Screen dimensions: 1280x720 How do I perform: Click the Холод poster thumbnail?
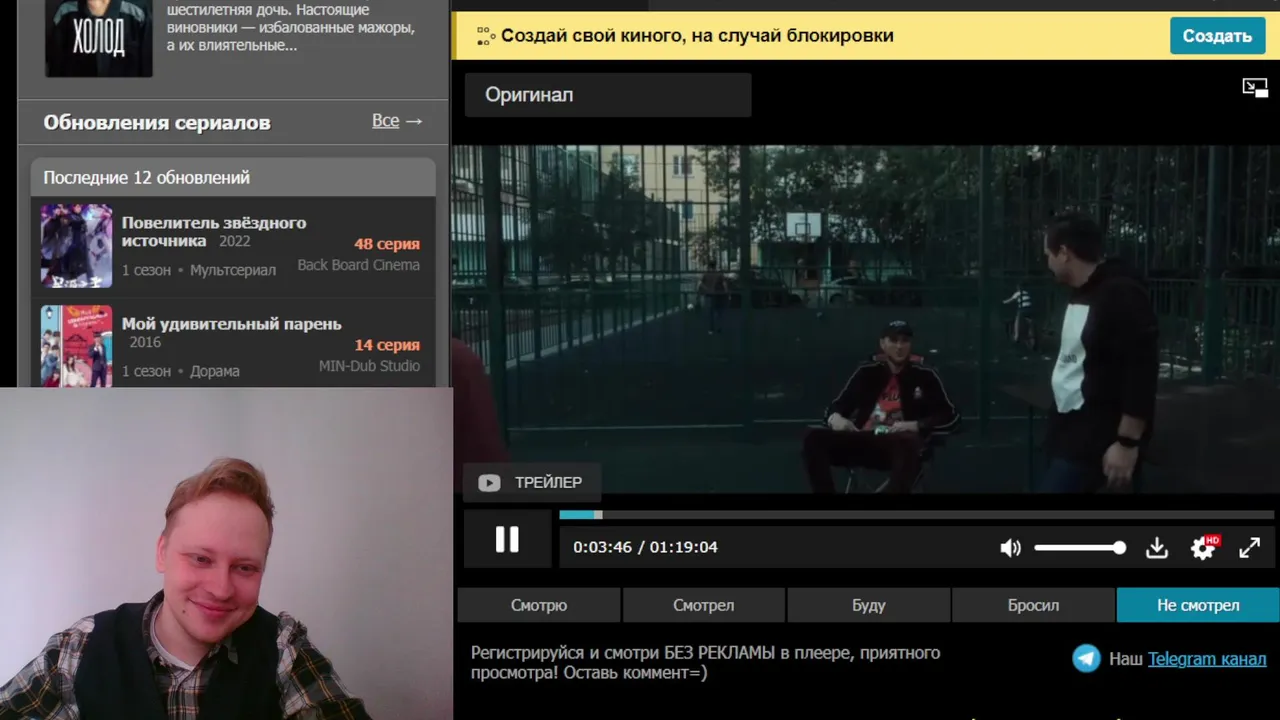99,38
